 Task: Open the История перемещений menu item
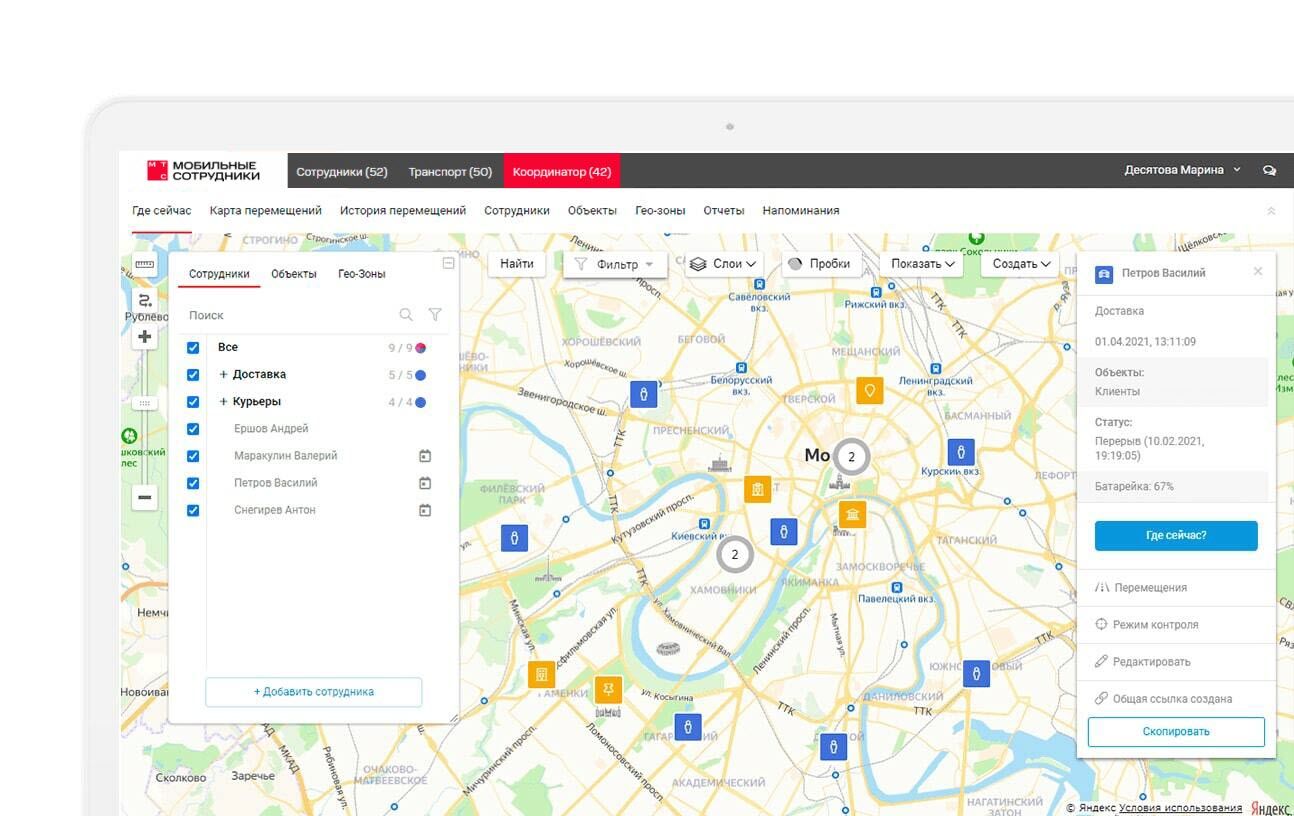click(402, 211)
